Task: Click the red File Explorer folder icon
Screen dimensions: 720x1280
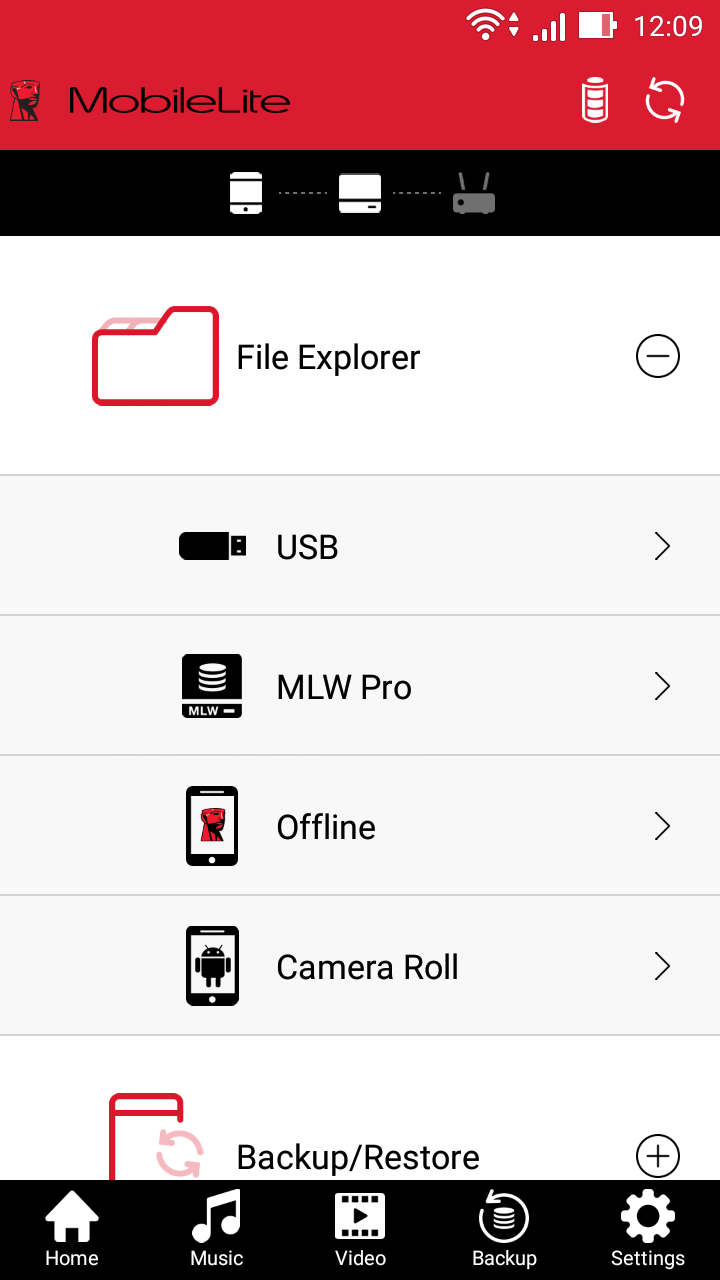Action: click(155, 356)
